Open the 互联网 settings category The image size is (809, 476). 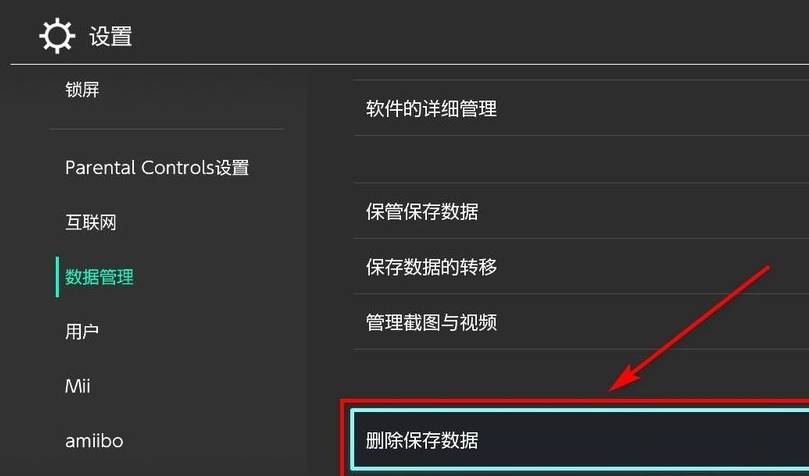(91, 222)
